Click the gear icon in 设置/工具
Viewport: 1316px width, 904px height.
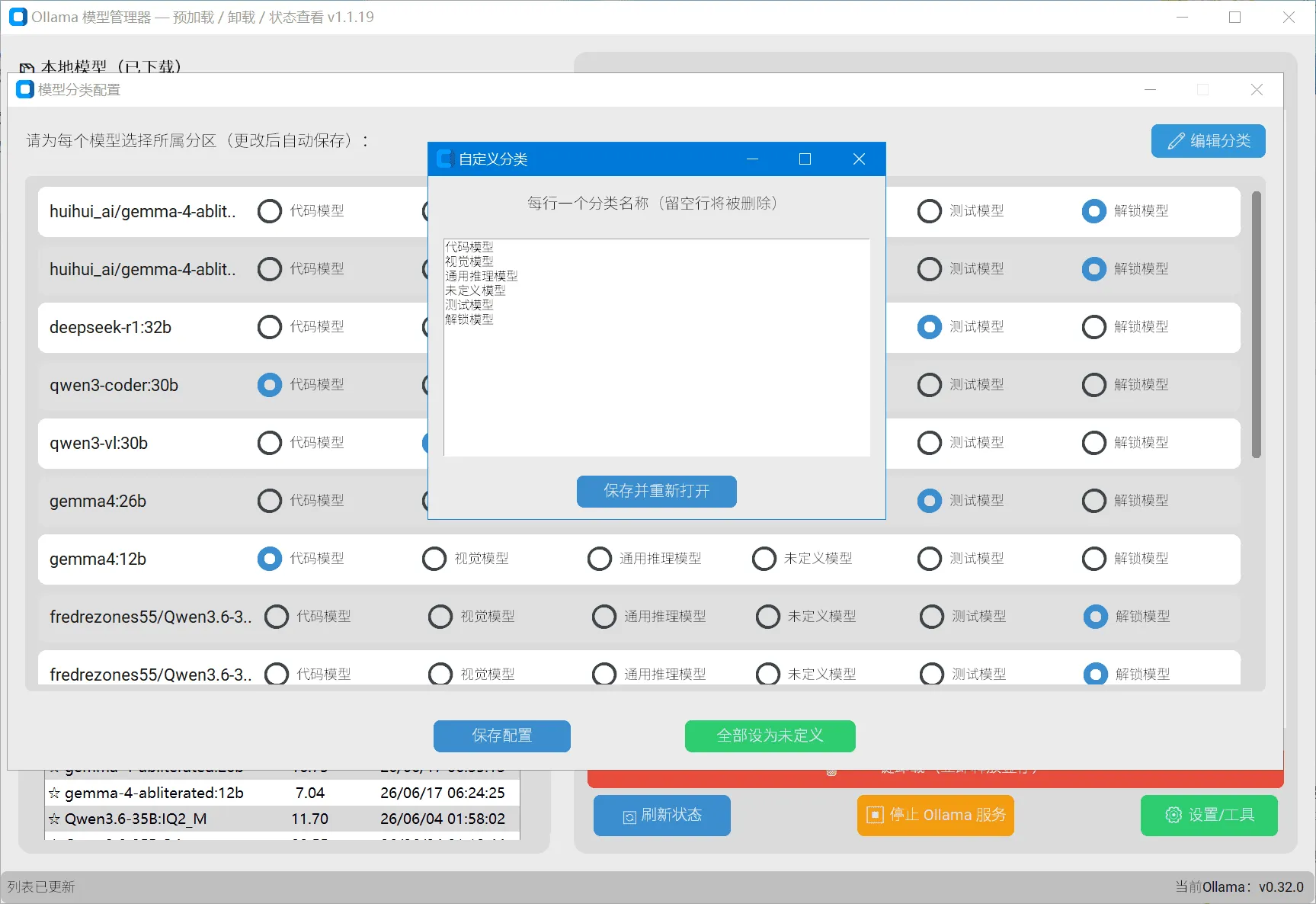click(x=1174, y=815)
